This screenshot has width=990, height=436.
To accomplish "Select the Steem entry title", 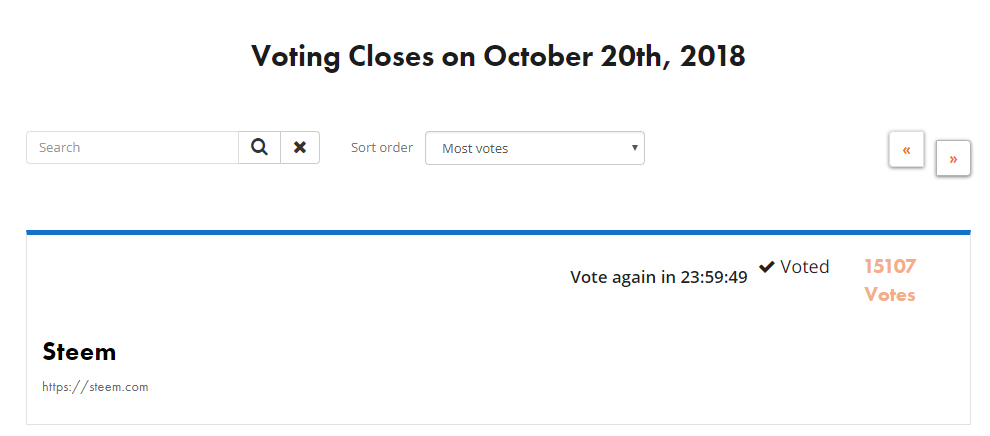I will 79,352.
